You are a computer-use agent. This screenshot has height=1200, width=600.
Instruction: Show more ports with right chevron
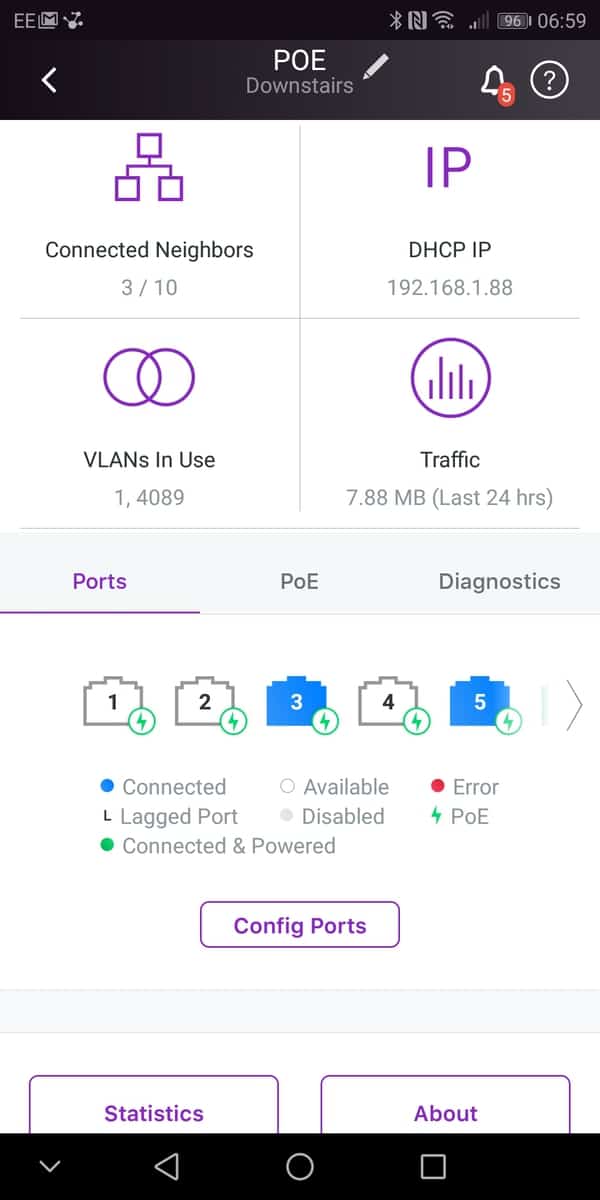pos(574,705)
